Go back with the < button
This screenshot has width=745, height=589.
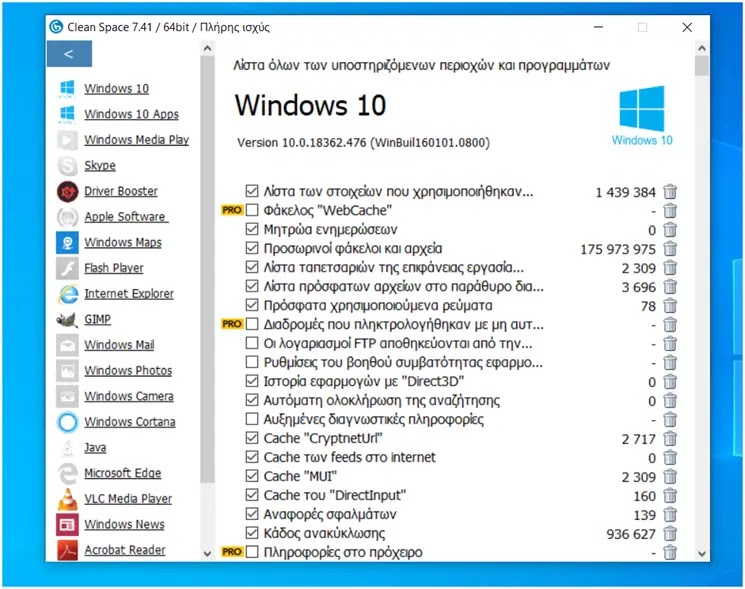[x=69, y=54]
